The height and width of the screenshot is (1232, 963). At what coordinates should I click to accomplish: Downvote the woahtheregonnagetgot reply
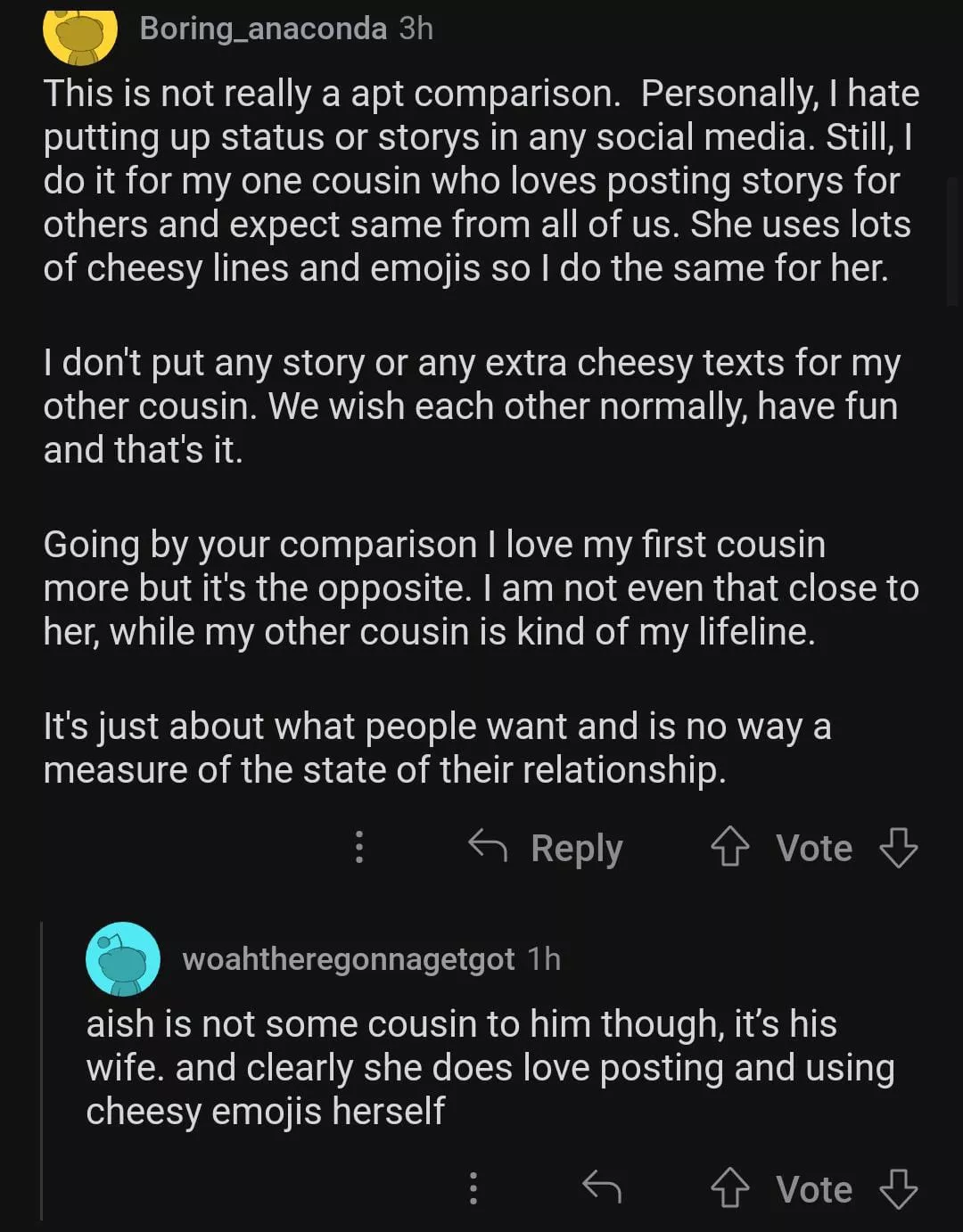pyautogui.click(x=898, y=1188)
